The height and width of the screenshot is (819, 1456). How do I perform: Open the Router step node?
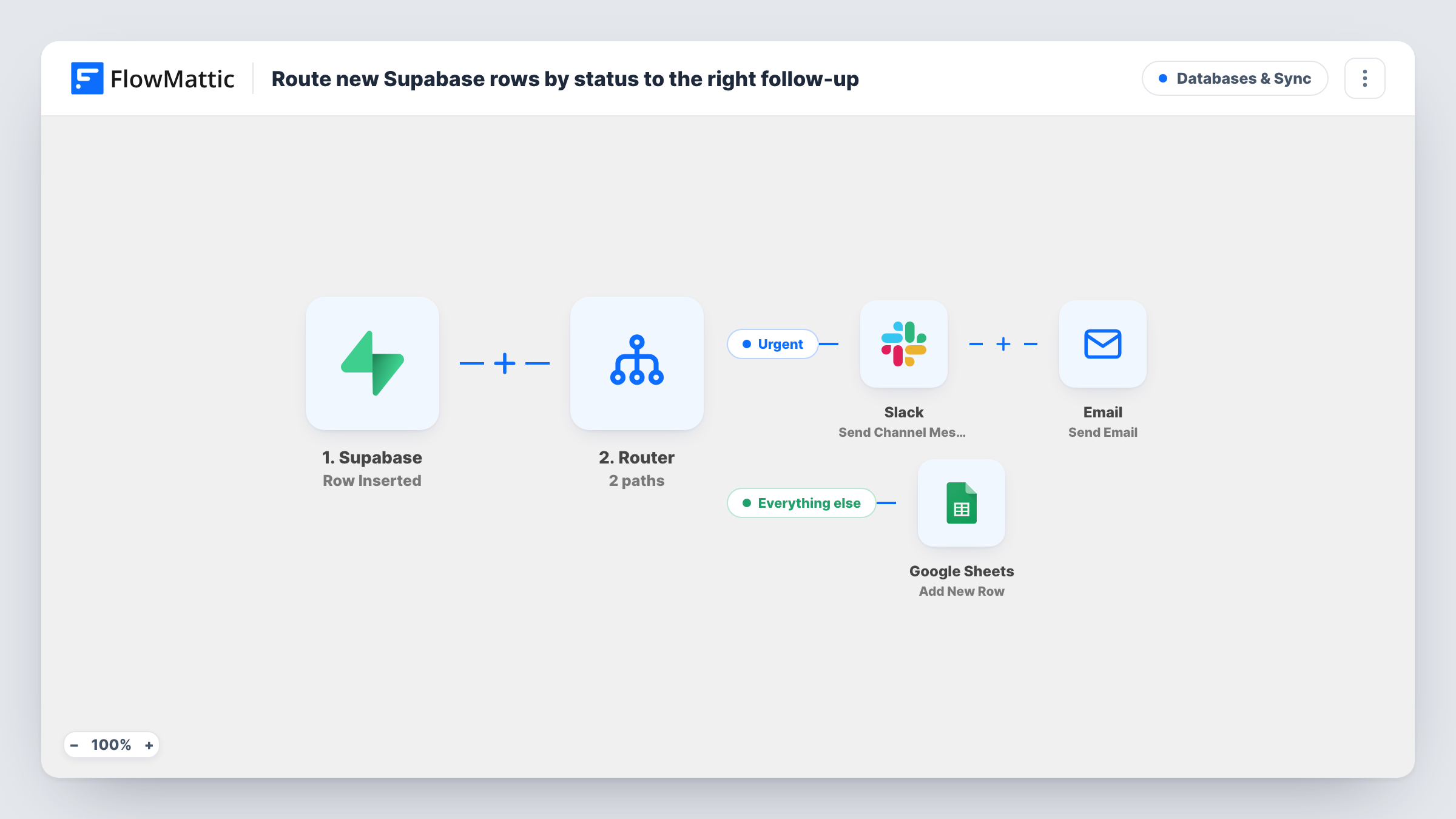(x=637, y=363)
